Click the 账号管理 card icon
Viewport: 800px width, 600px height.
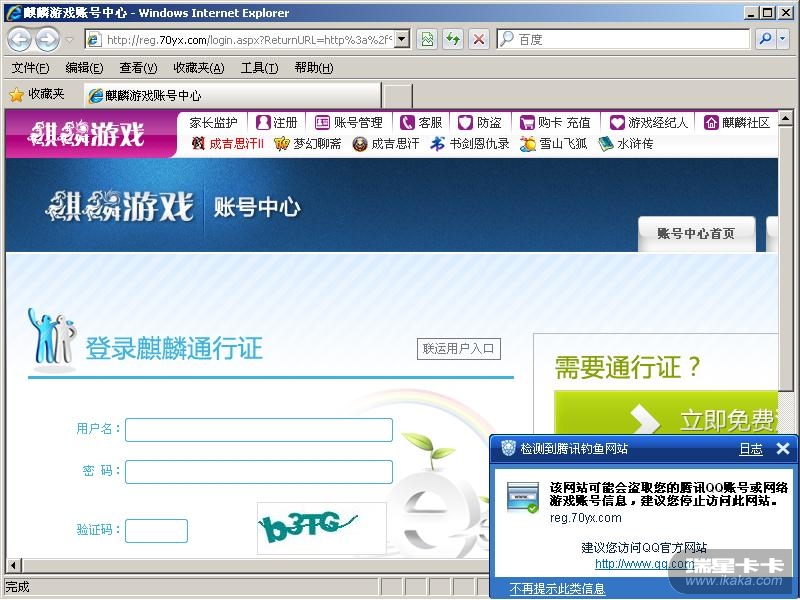point(322,122)
